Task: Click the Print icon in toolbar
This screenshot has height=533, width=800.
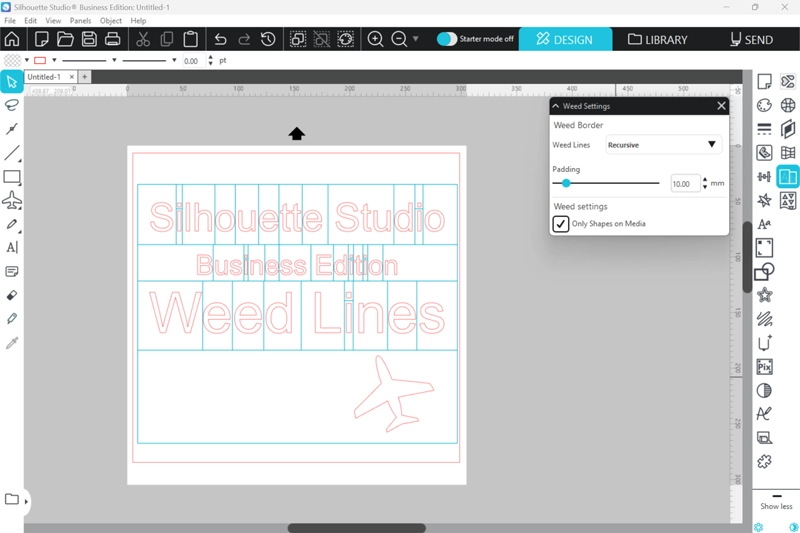Action: 113,39
